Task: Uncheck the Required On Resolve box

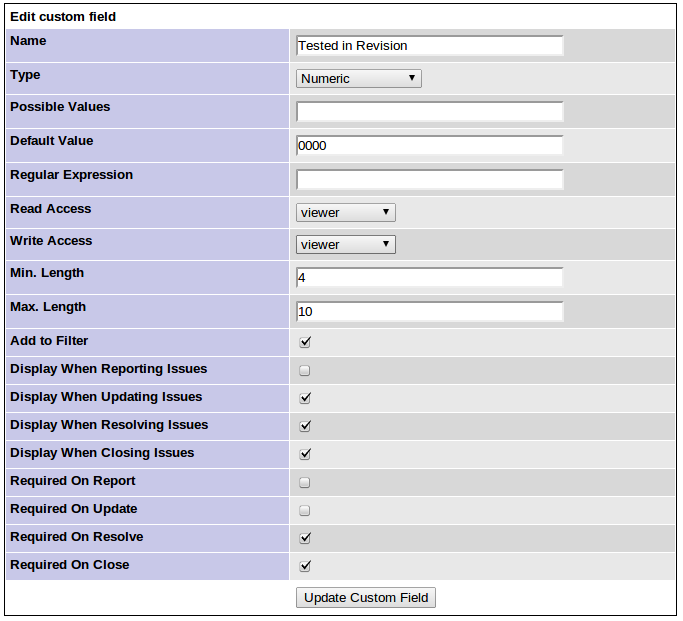Action: (305, 538)
